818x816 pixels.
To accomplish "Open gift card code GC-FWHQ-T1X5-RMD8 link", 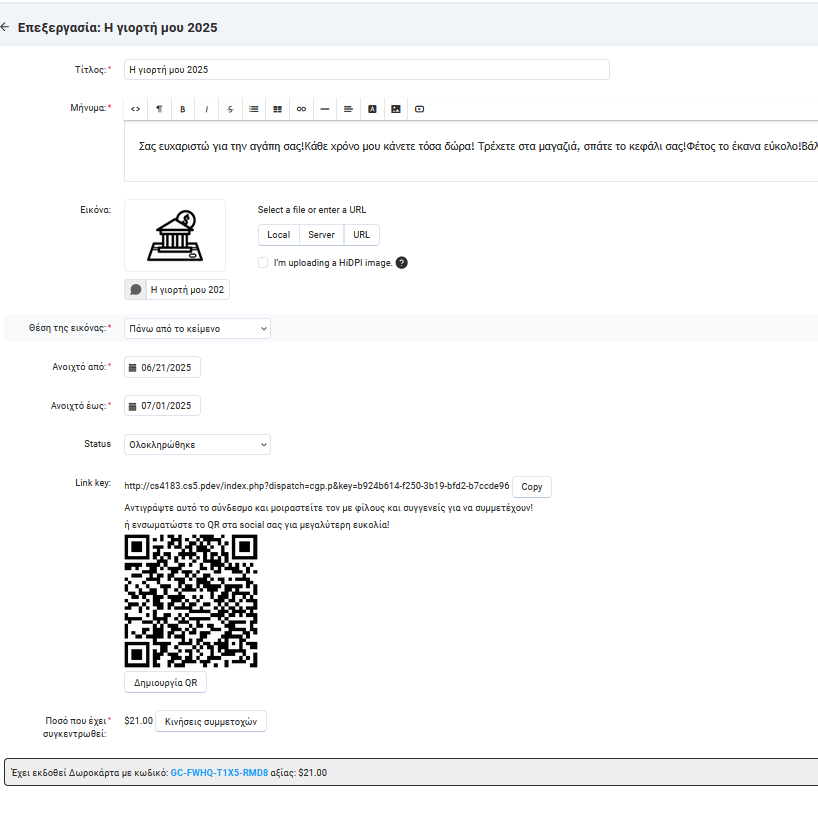I will [x=219, y=773].
